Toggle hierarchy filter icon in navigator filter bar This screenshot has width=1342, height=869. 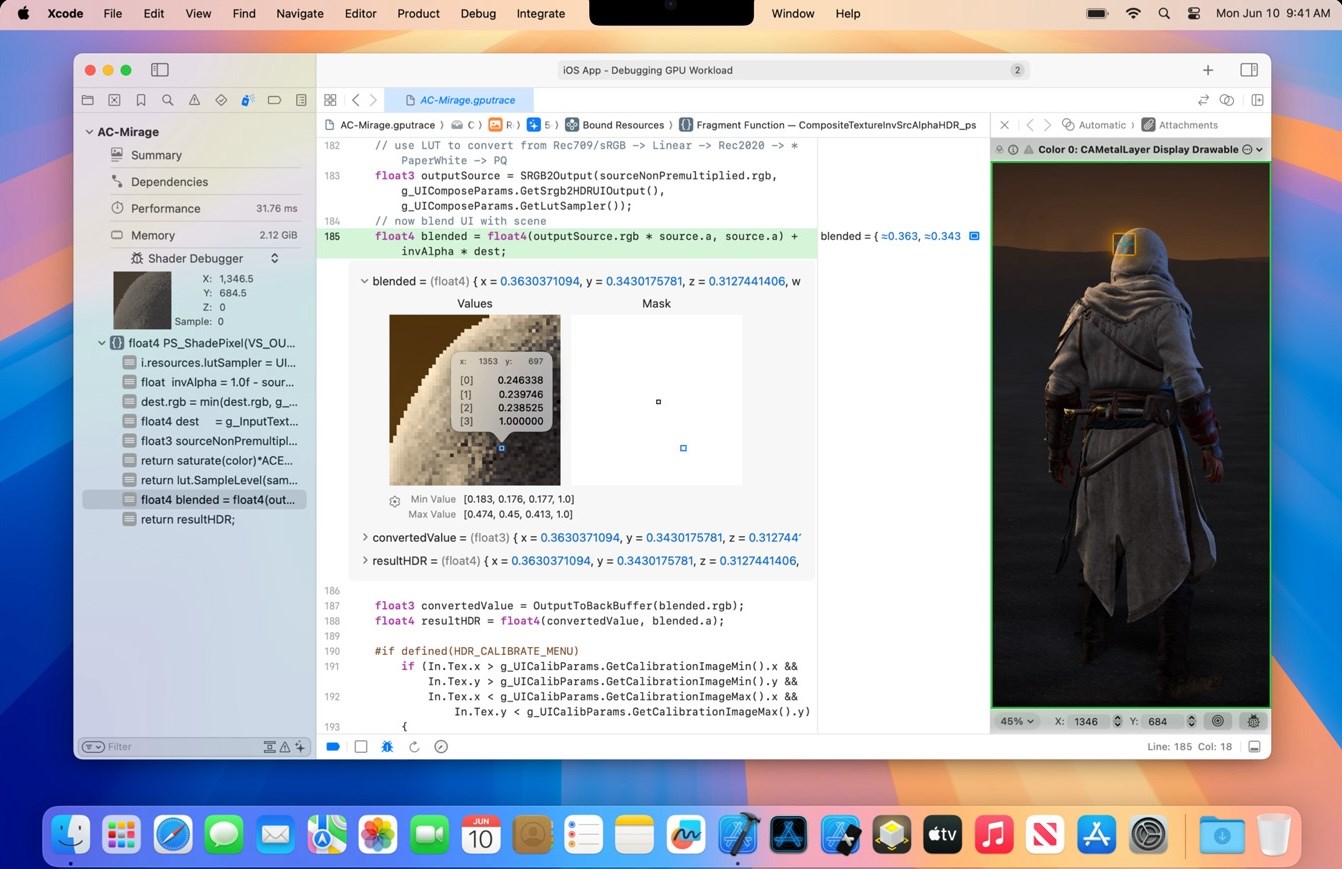pos(270,747)
